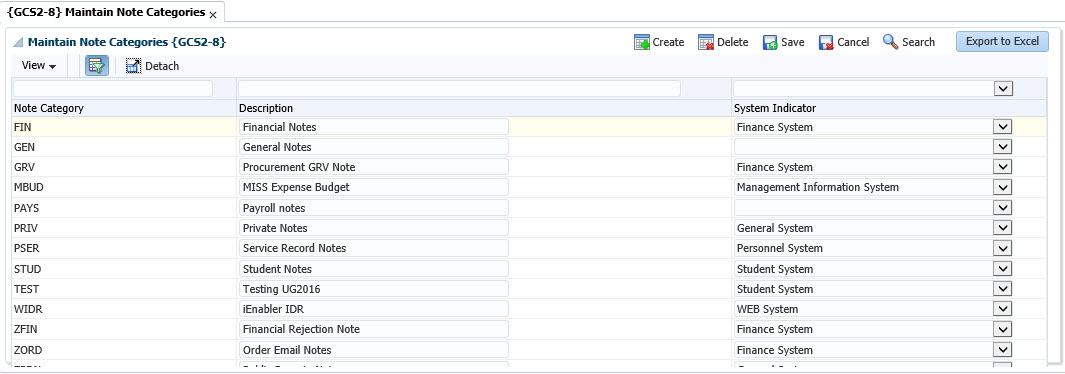Click the Note Category column header
Image resolution: width=1065 pixels, height=374 pixels.
pyautogui.click(x=49, y=108)
